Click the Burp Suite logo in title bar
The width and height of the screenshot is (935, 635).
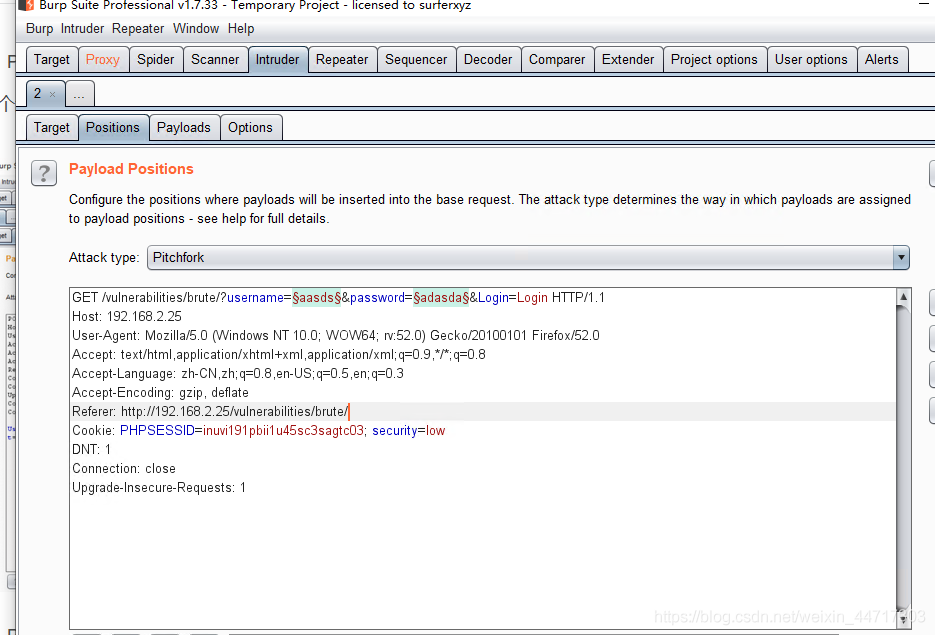tap(26, 5)
